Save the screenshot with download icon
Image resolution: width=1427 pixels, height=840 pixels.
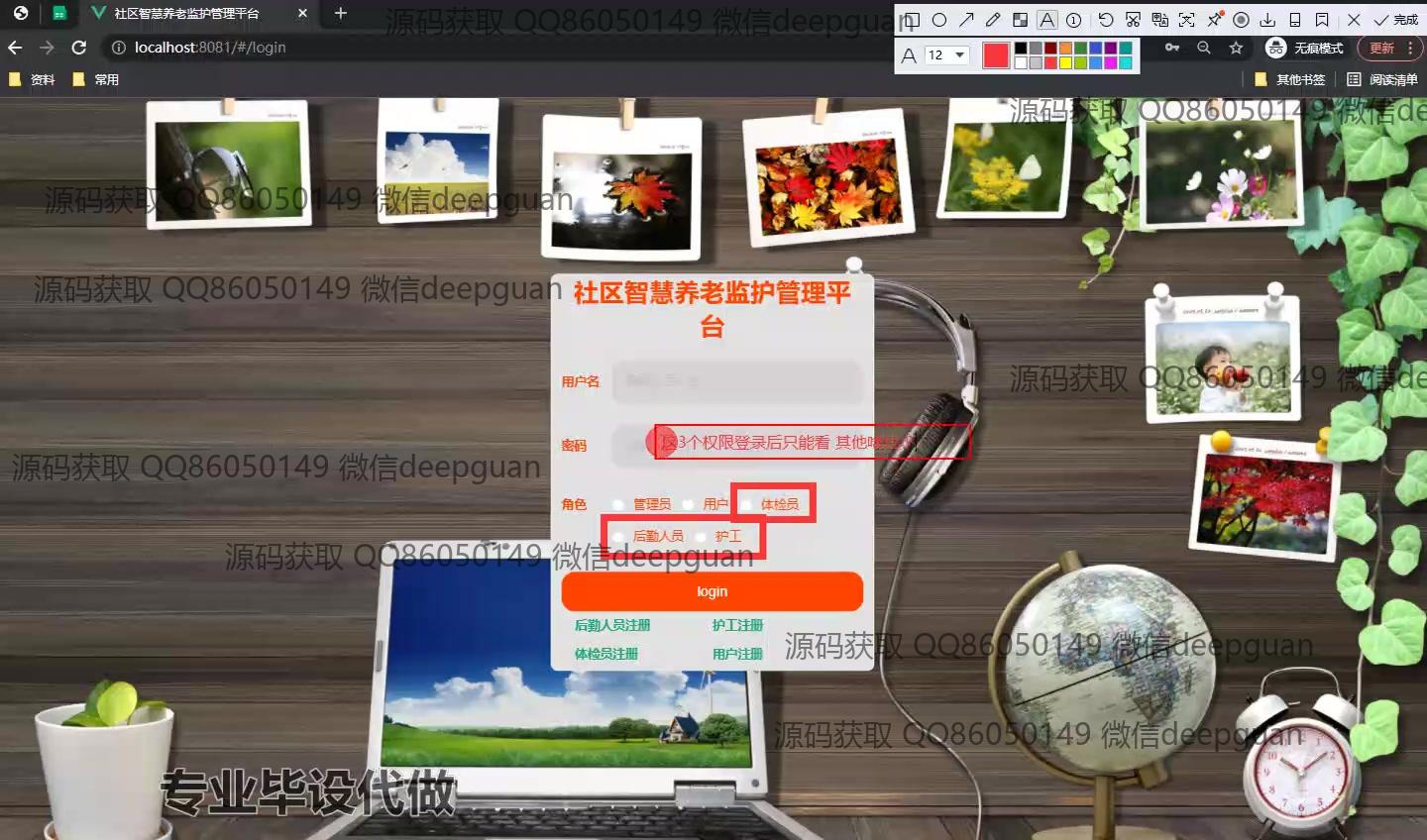[x=1267, y=20]
